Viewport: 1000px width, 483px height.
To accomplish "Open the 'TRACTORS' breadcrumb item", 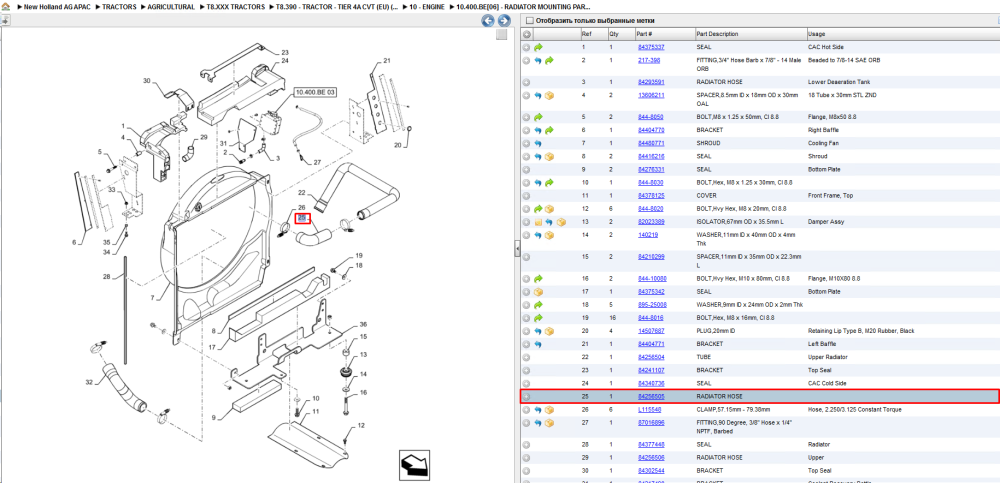I will (x=119, y=6).
